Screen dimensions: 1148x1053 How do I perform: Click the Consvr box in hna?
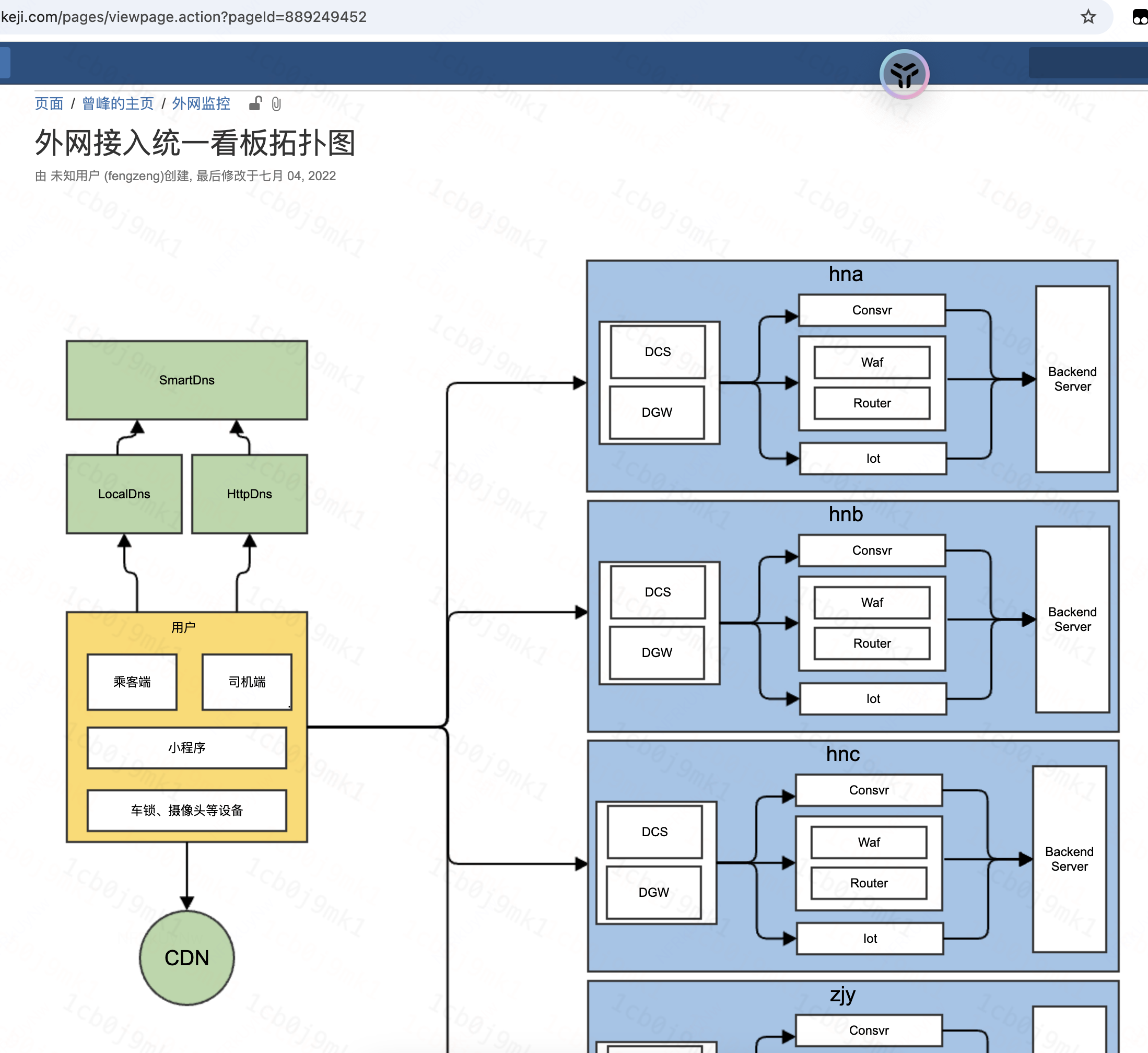872,310
